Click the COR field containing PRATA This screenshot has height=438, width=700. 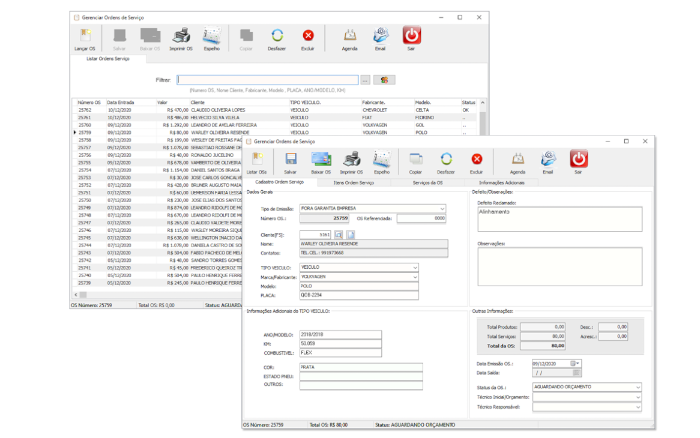coord(361,367)
